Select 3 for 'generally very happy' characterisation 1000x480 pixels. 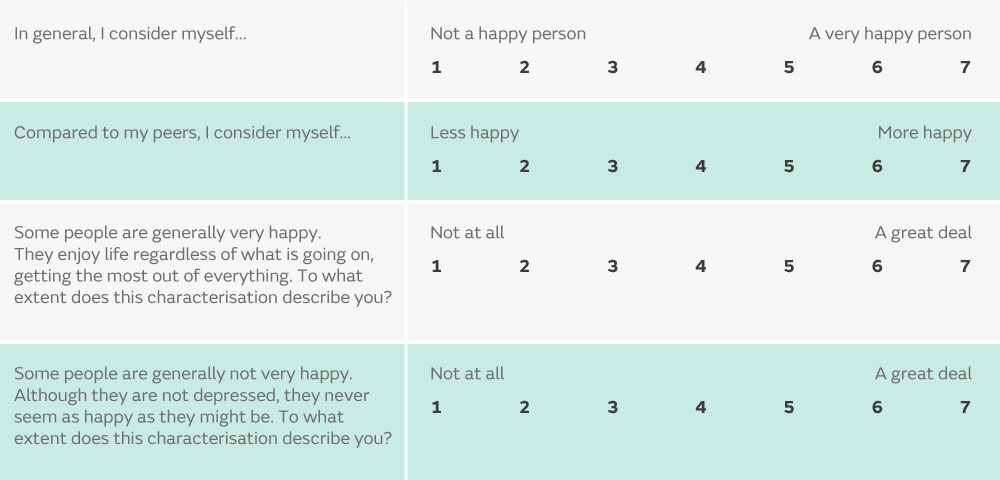pyautogui.click(x=612, y=266)
